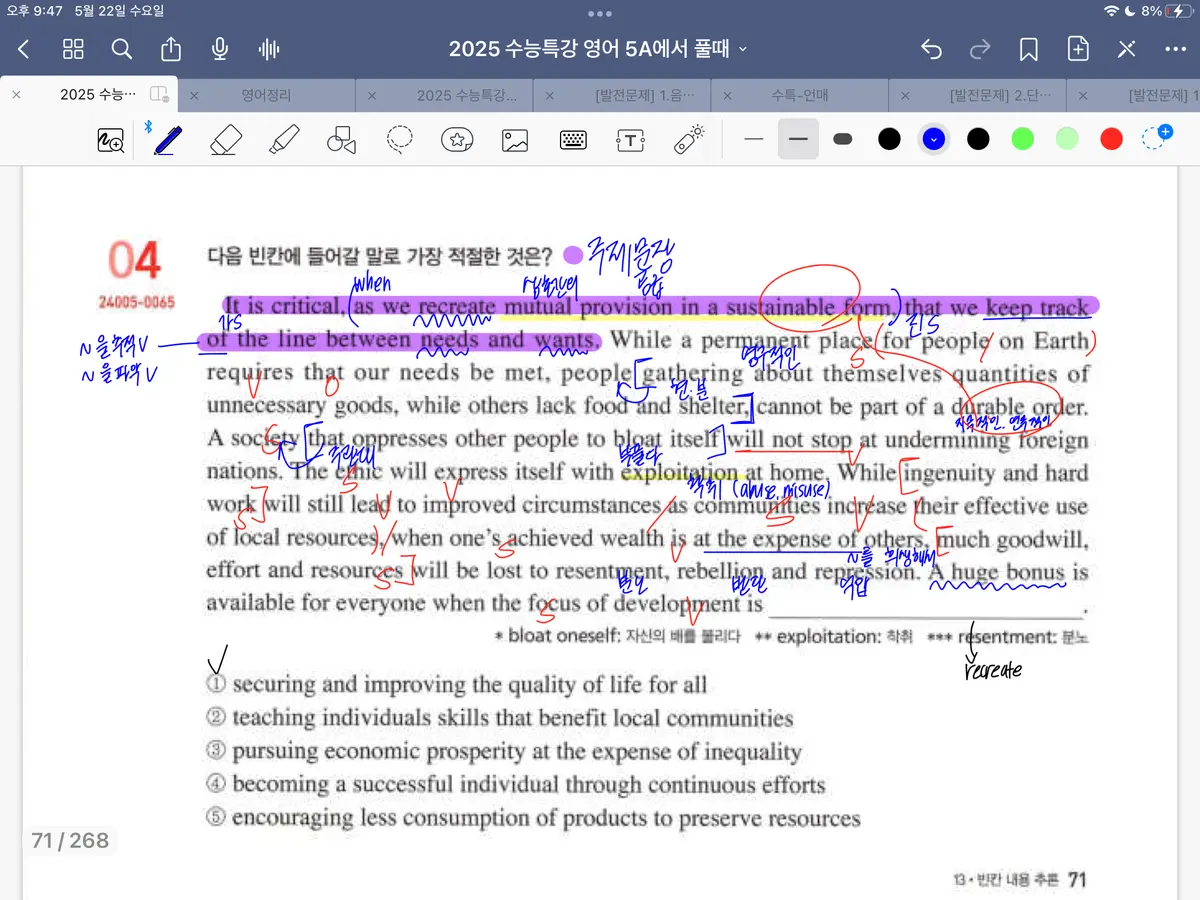Choose the thinnest stroke width
1200x900 pixels.
(x=754, y=139)
